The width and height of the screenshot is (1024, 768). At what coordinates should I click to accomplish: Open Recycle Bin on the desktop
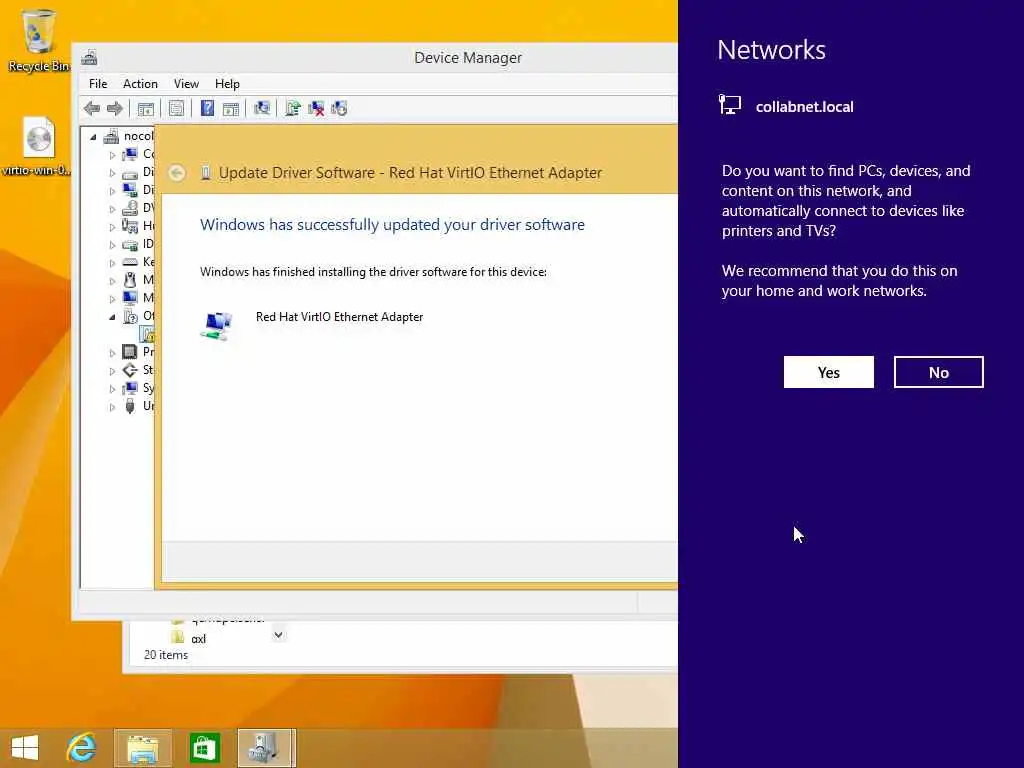click(39, 40)
